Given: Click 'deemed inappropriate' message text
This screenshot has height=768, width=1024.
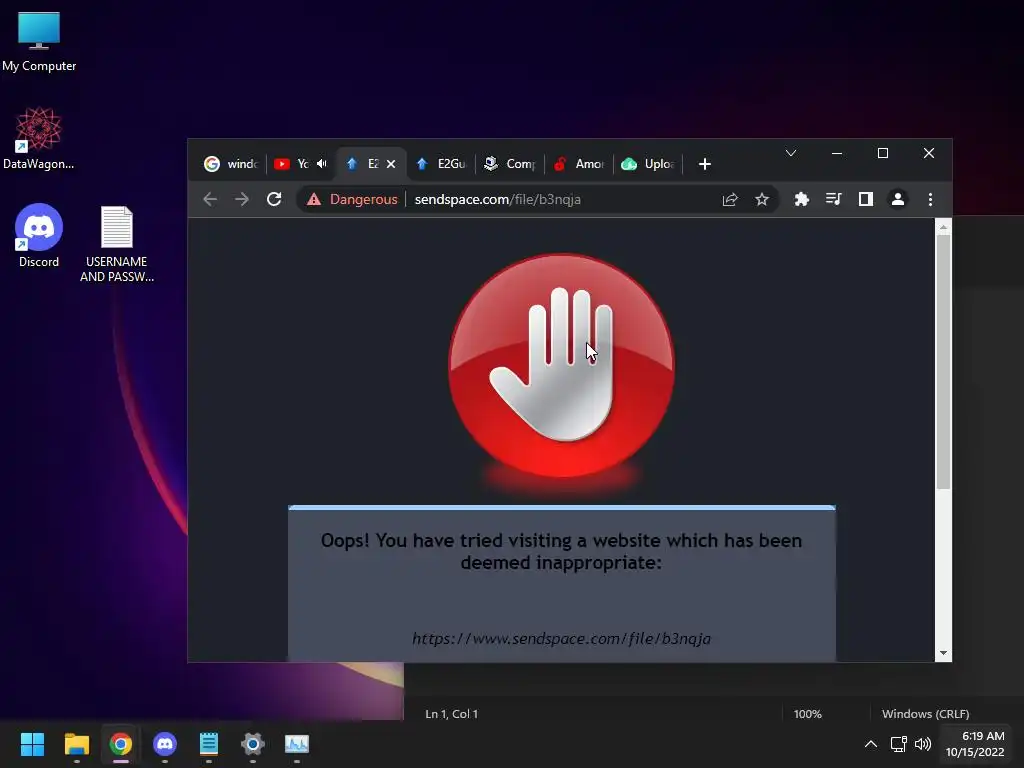Looking at the screenshot, I should pyautogui.click(x=562, y=562).
